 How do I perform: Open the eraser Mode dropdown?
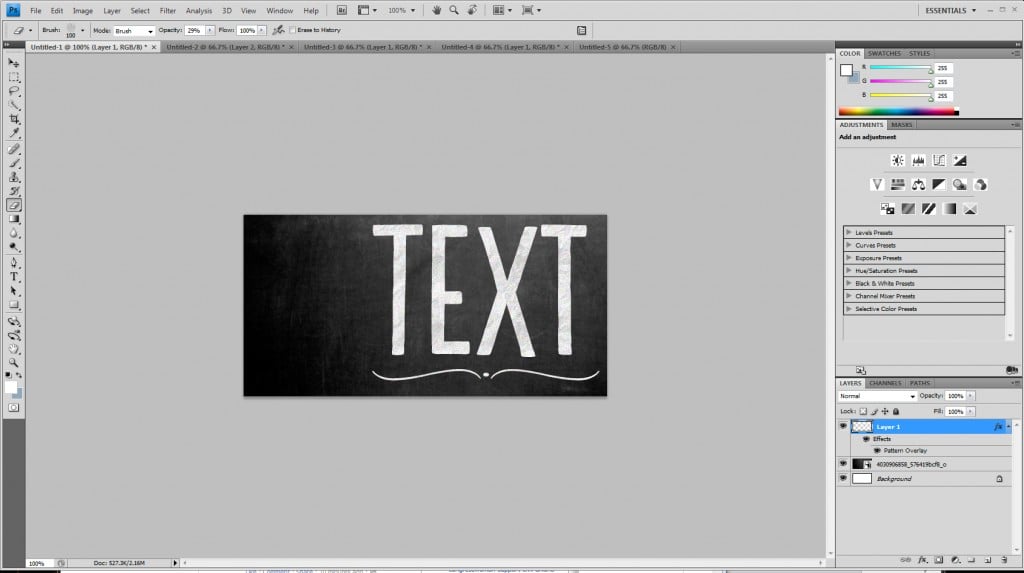(x=134, y=31)
